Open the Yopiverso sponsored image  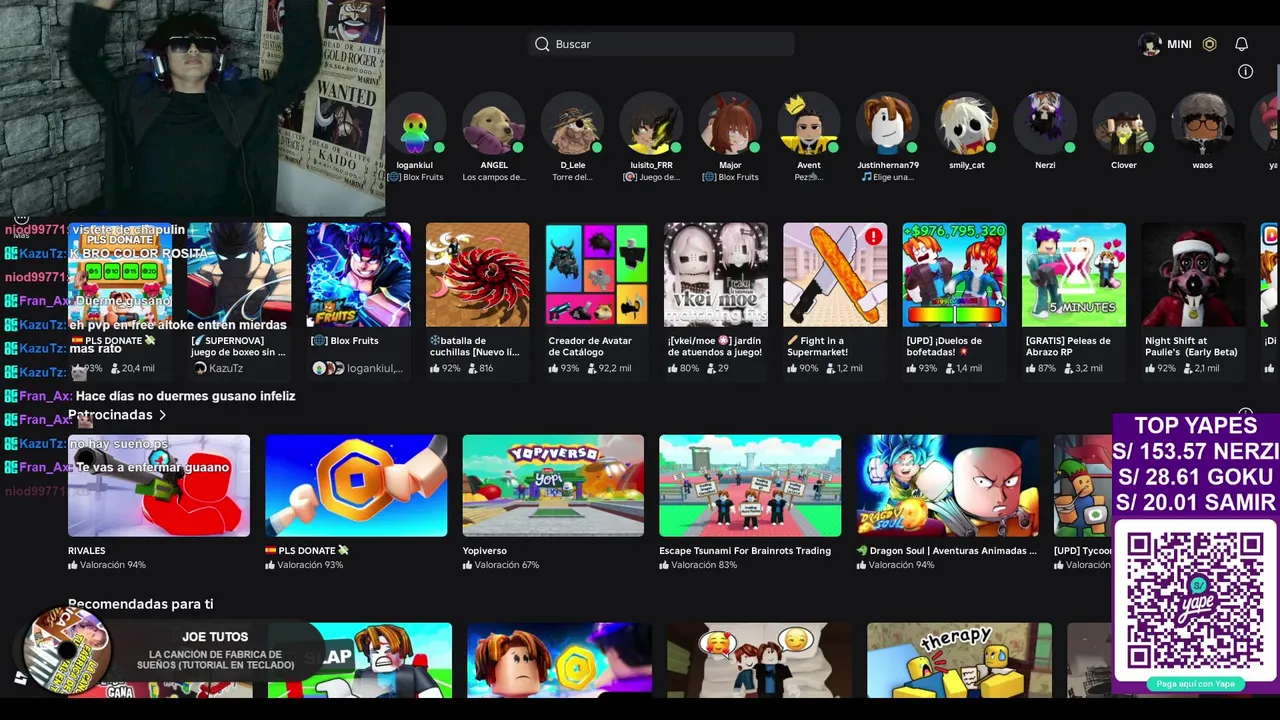pyautogui.click(x=553, y=486)
